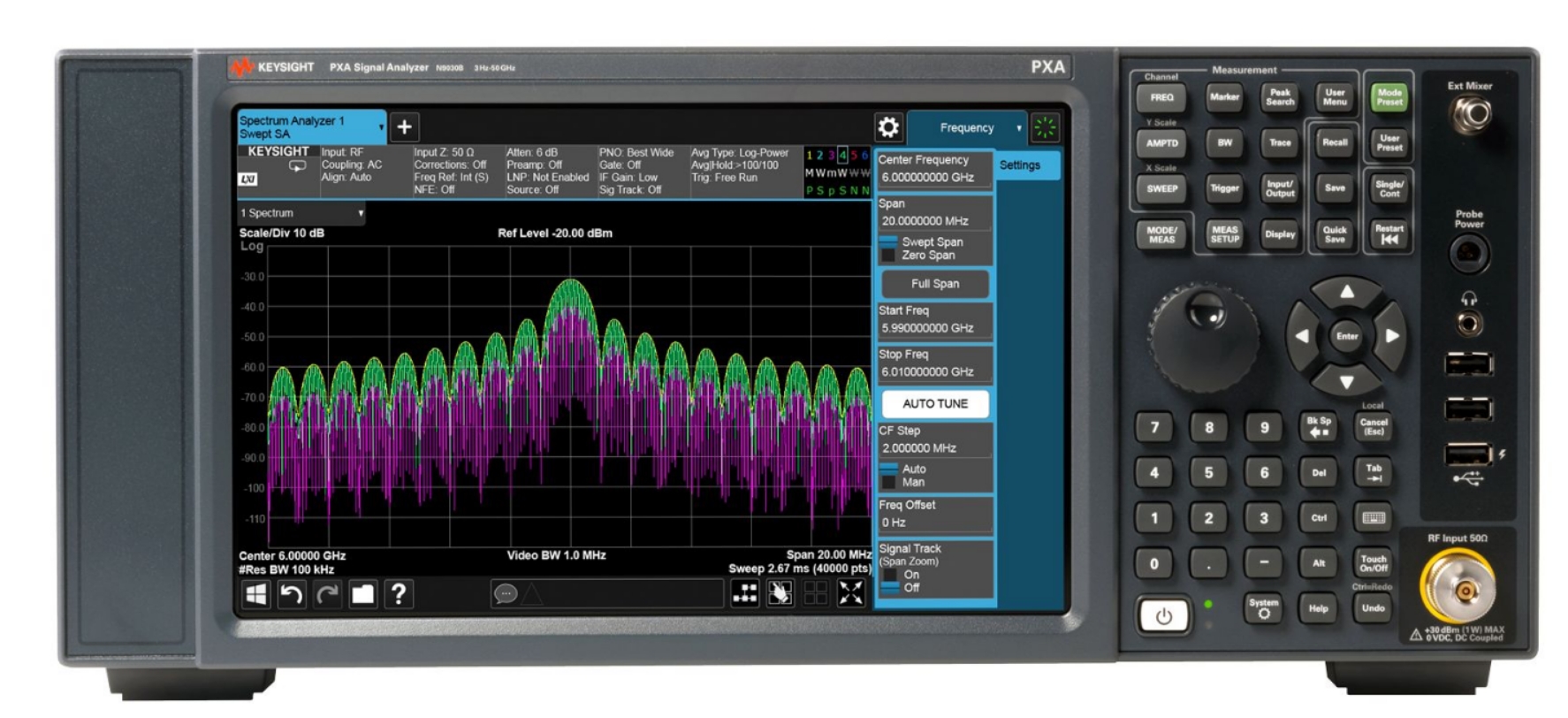Open the screen hierarchy tree icon
The image size is (1568, 718).
[745, 594]
